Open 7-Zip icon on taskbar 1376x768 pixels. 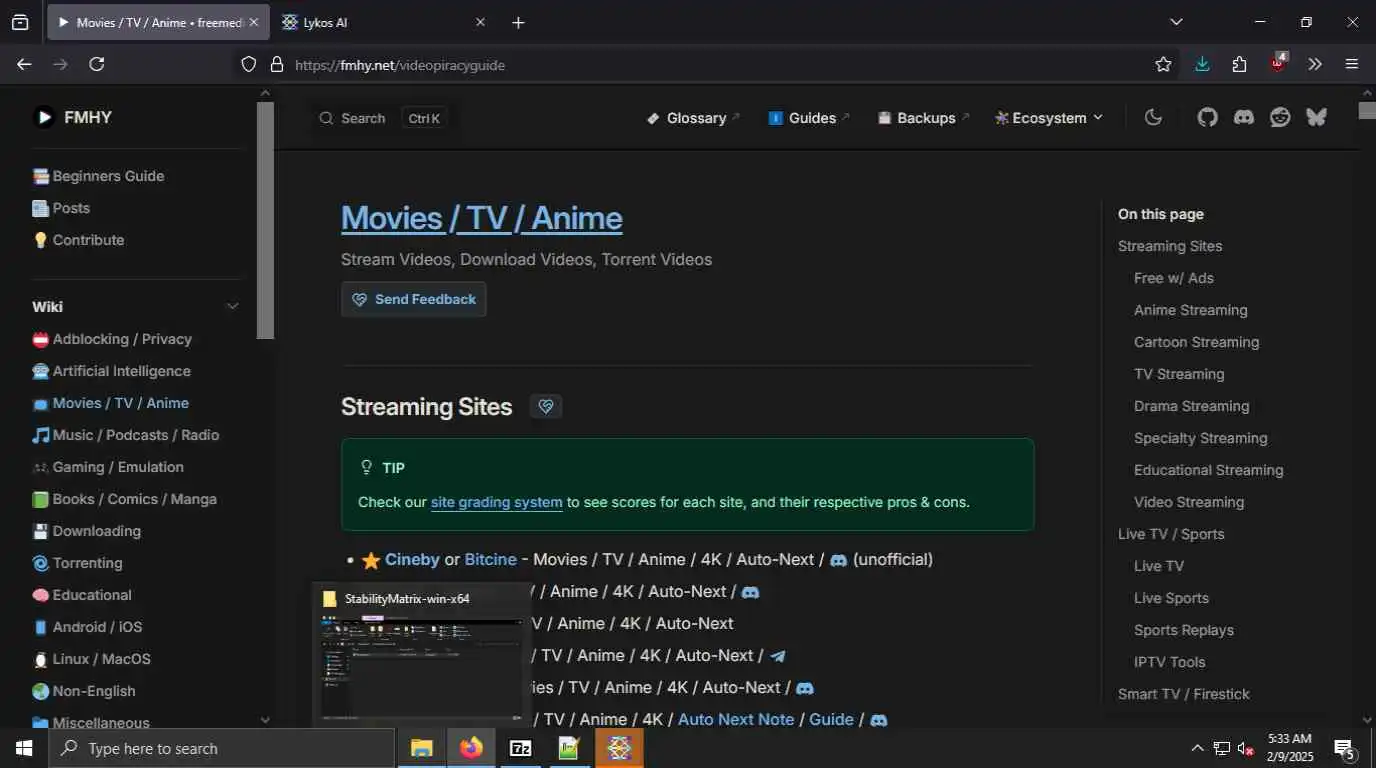point(520,748)
